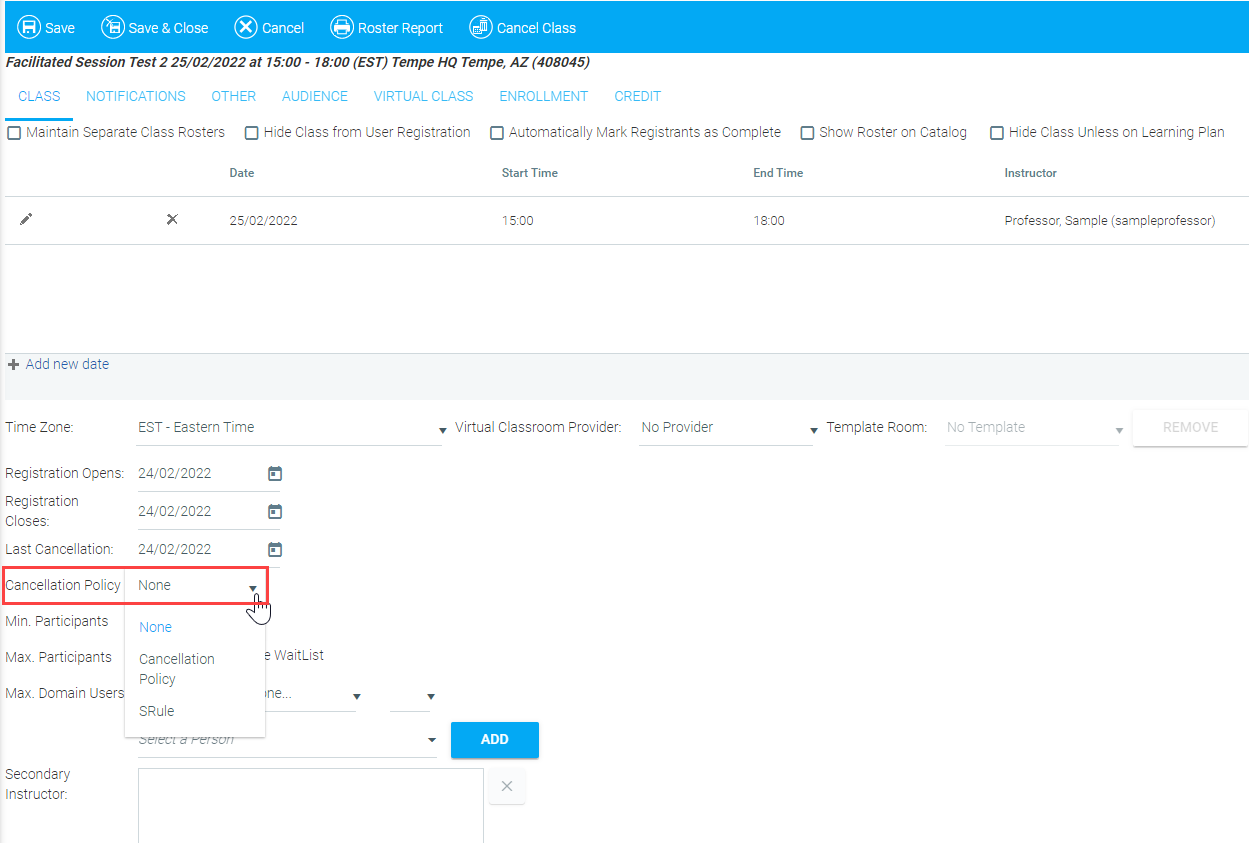Open calendar picker for Last Cancellation
Screen dimensions: 1249x843
(x=275, y=549)
